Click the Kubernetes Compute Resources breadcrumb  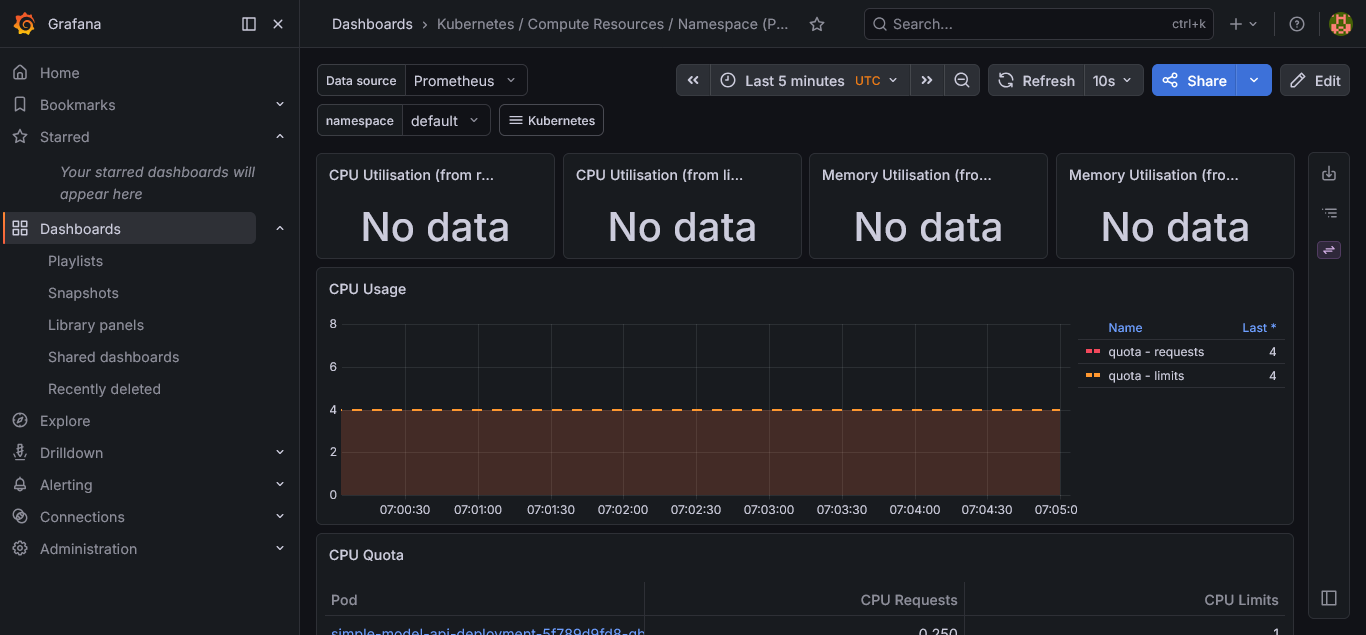point(612,24)
